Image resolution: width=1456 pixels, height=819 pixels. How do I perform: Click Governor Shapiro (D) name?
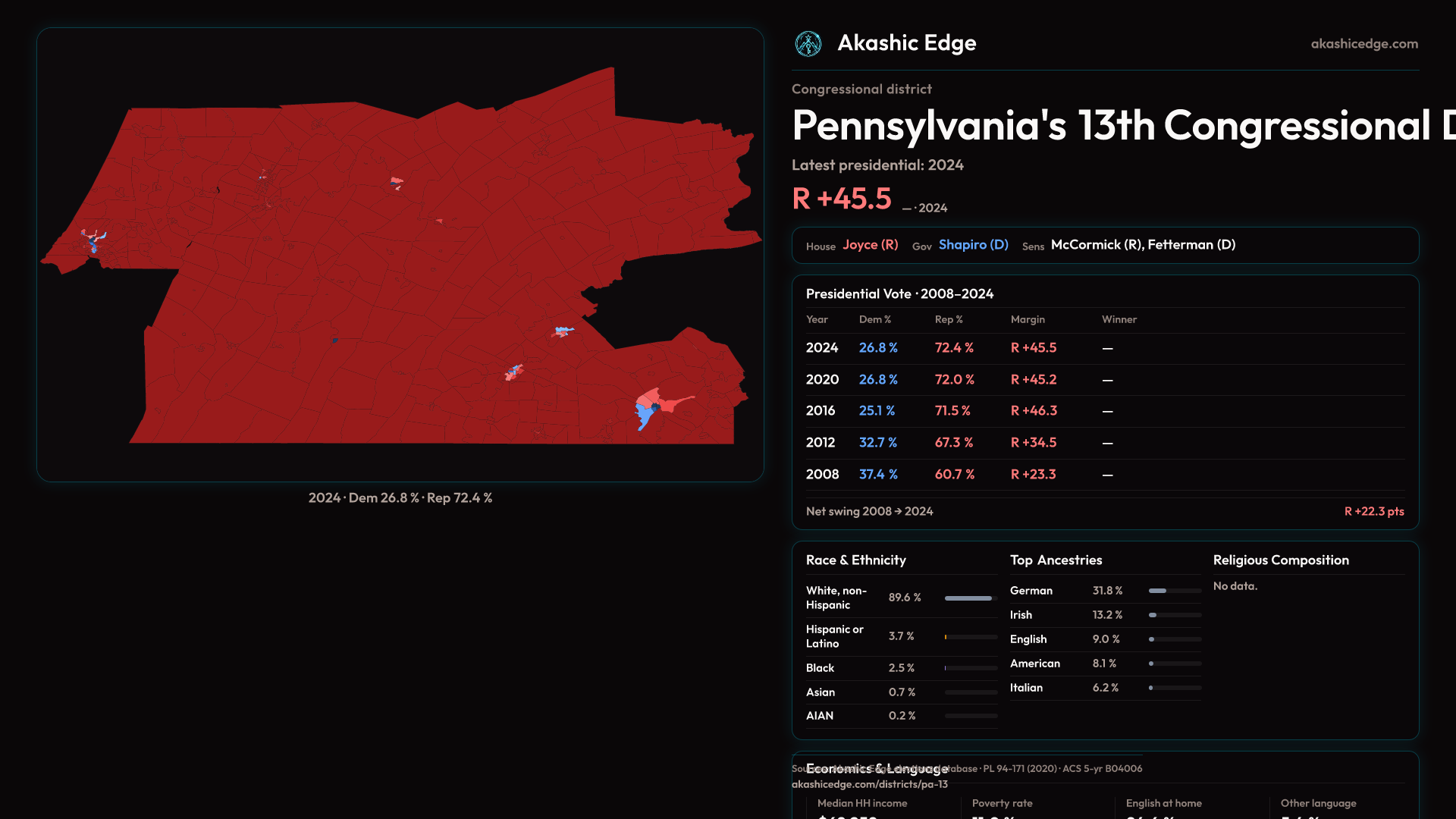(x=973, y=245)
